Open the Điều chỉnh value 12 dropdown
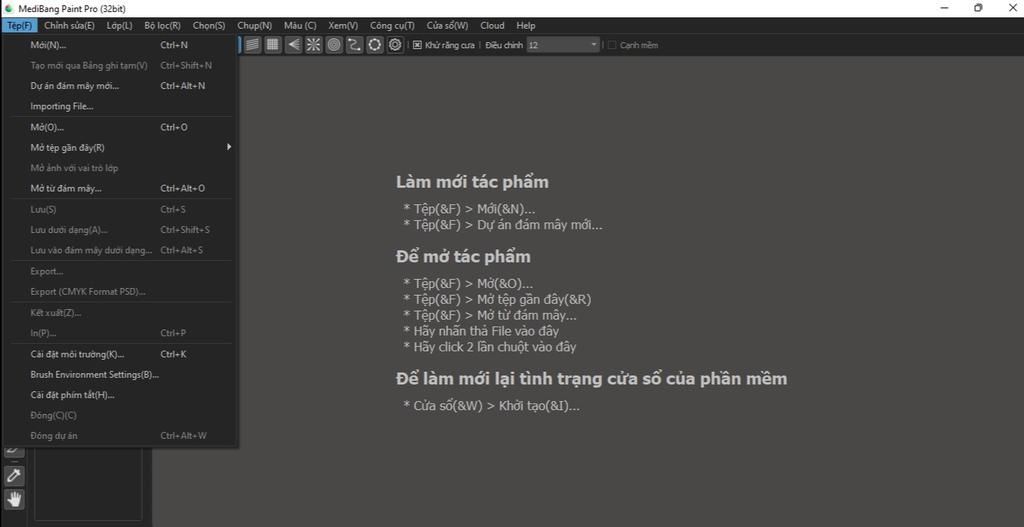This screenshot has width=1024, height=527. (x=563, y=45)
